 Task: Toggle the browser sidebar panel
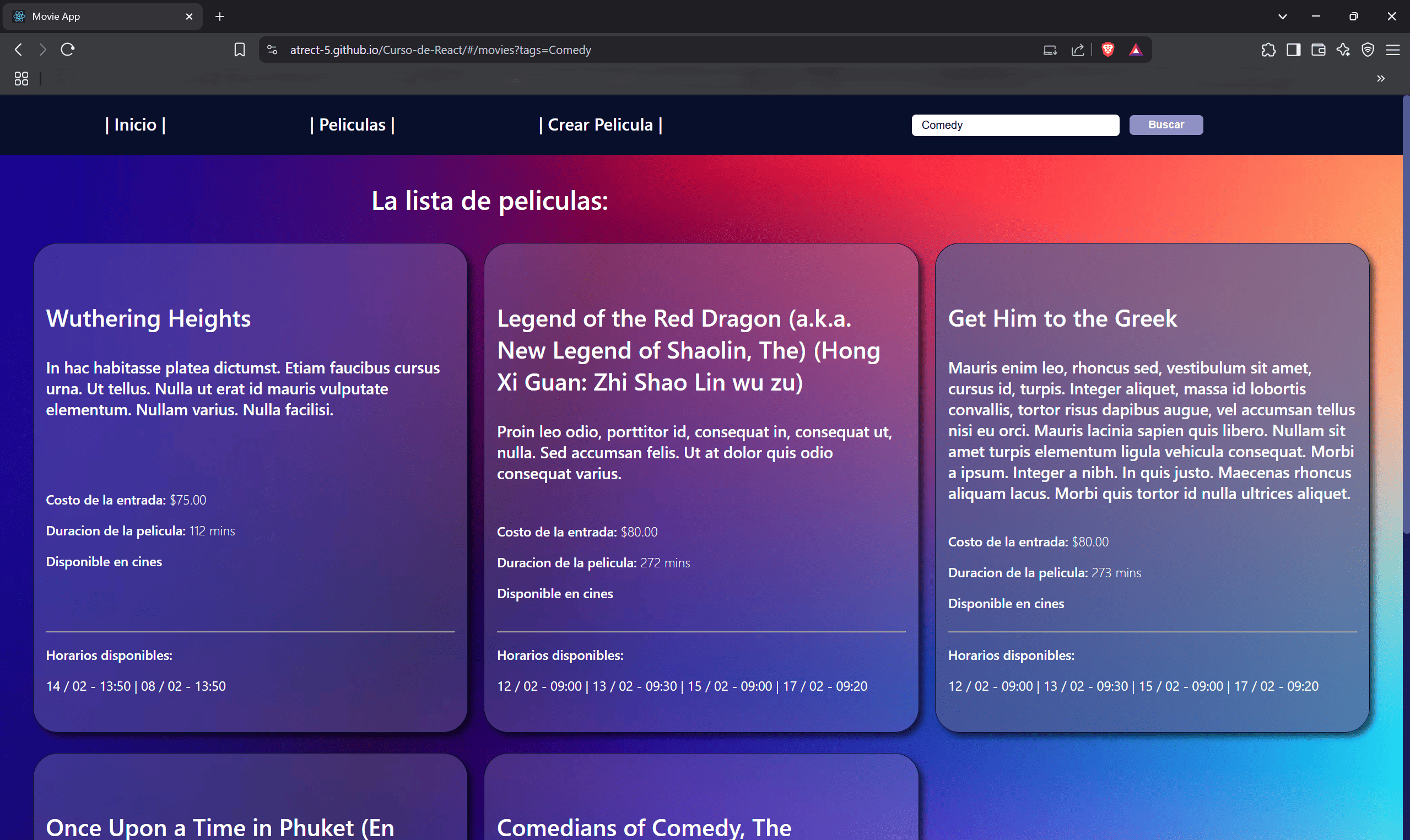click(x=1293, y=50)
